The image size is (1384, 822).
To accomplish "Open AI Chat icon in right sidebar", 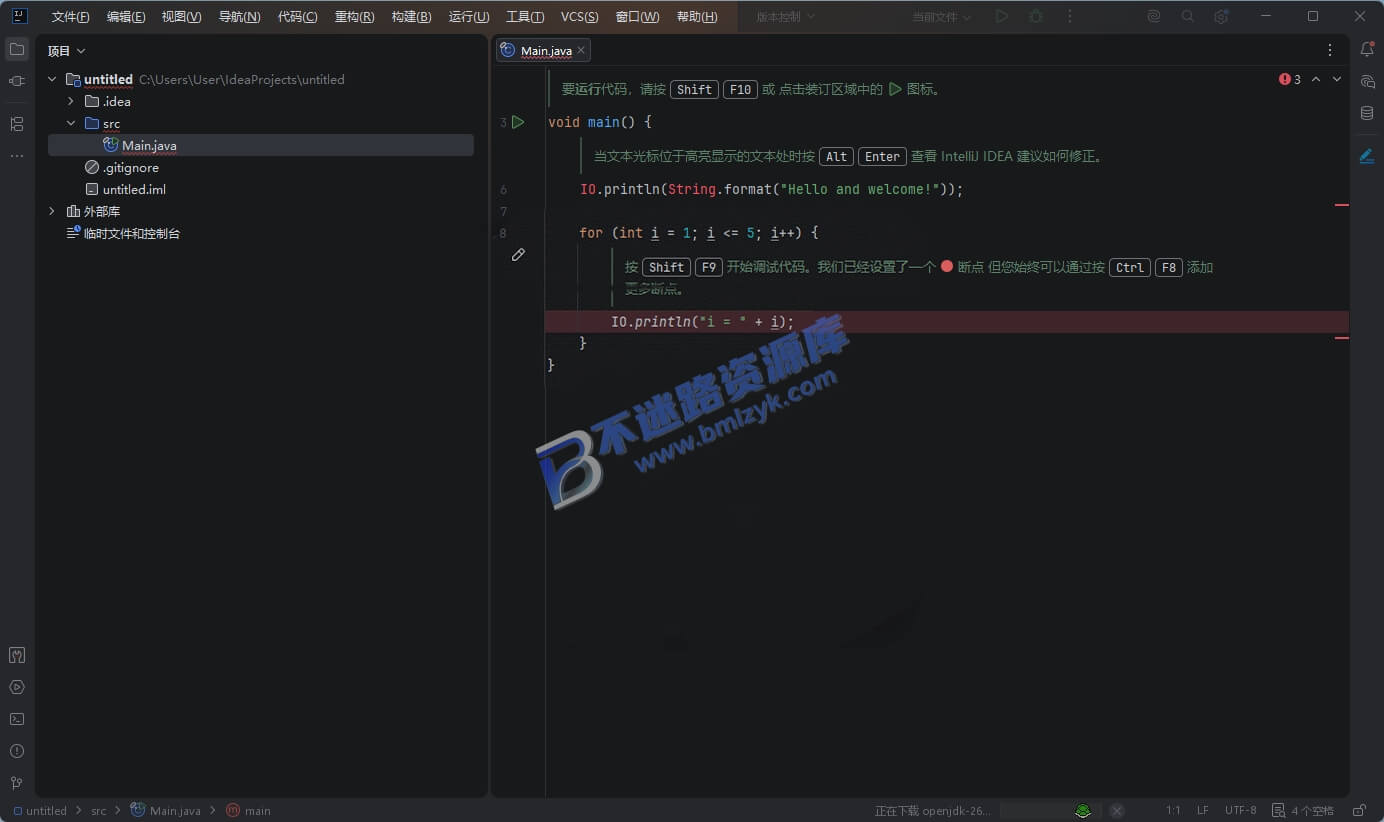I will click(1367, 81).
